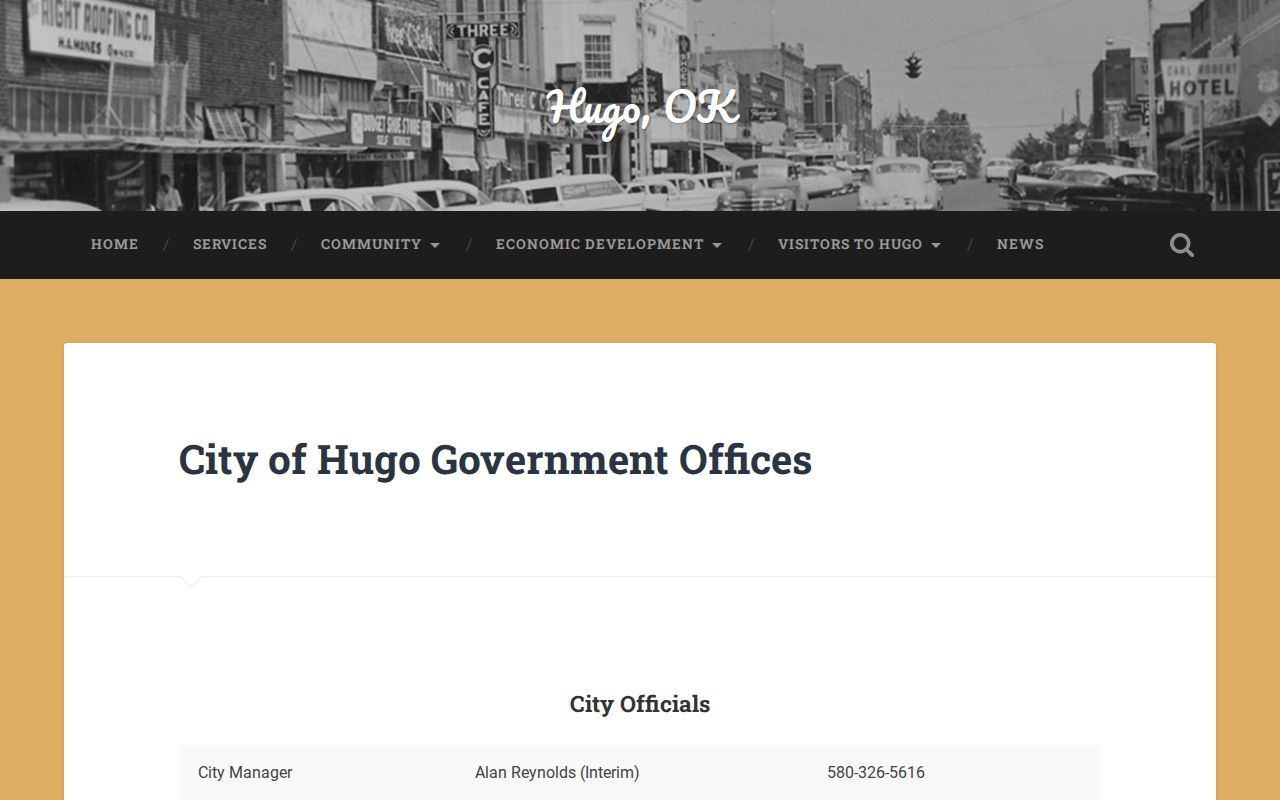This screenshot has width=1280, height=800.
Task: Go to the Home menu item
Action: point(115,244)
